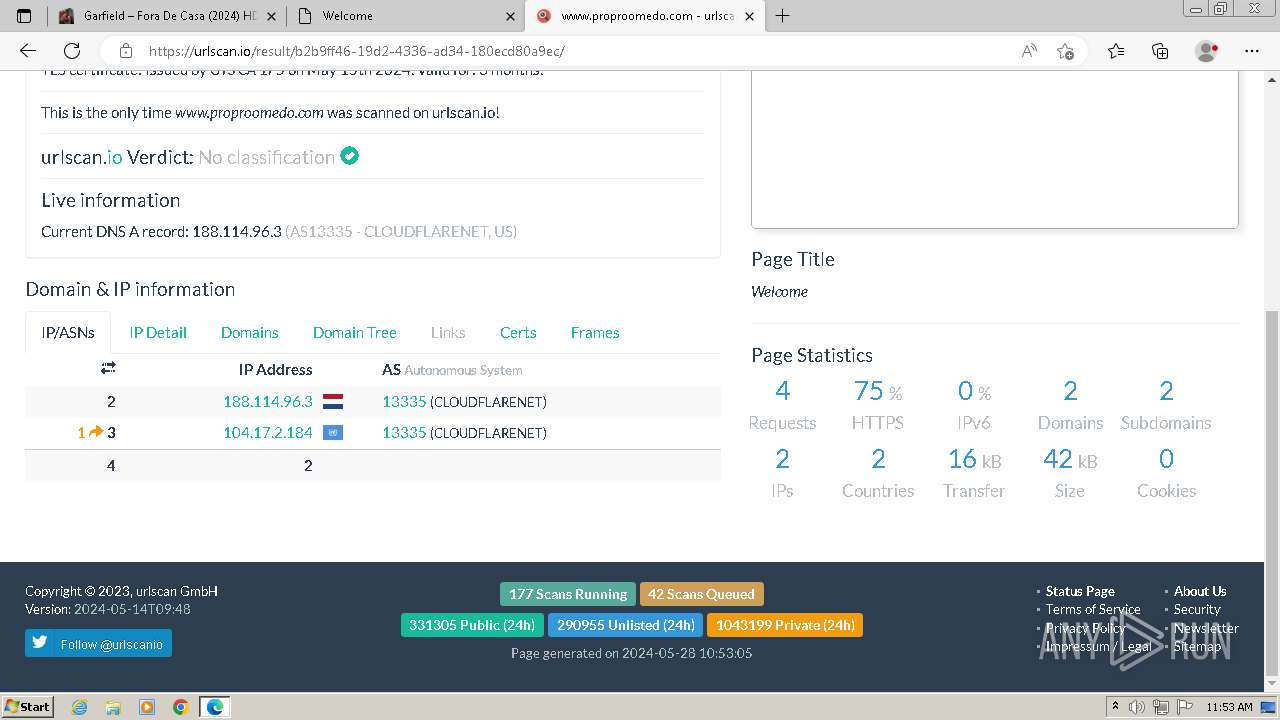Click the 177 Scans Running badge
The width and height of the screenshot is (1280, 720).
tap(568, 594)
